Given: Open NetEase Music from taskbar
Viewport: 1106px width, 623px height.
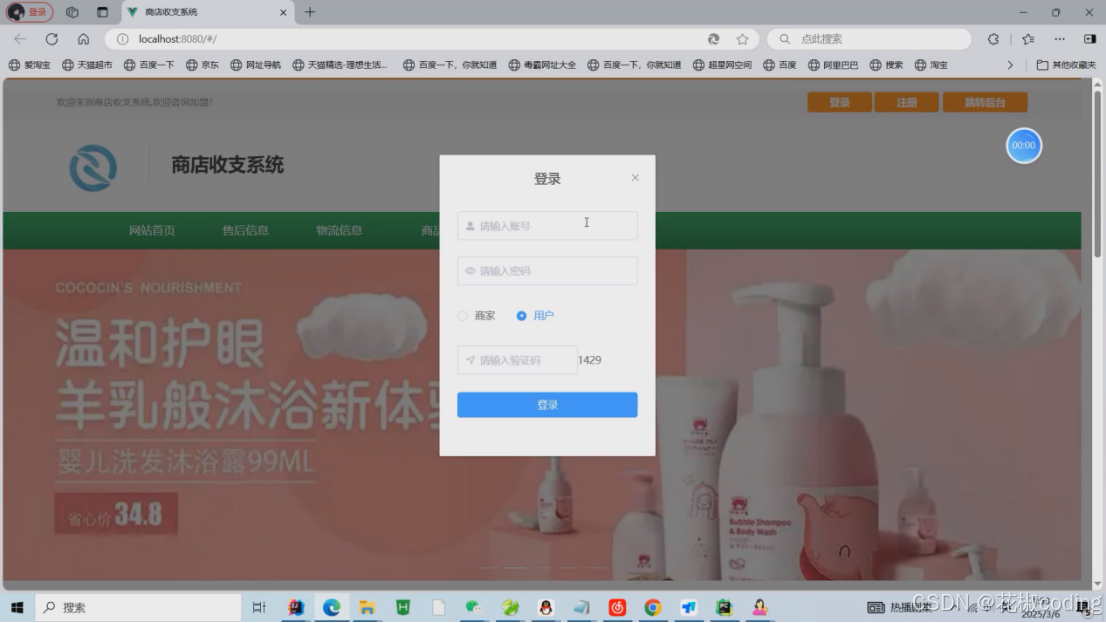Looking at the screenshot, I should [617, 607].
